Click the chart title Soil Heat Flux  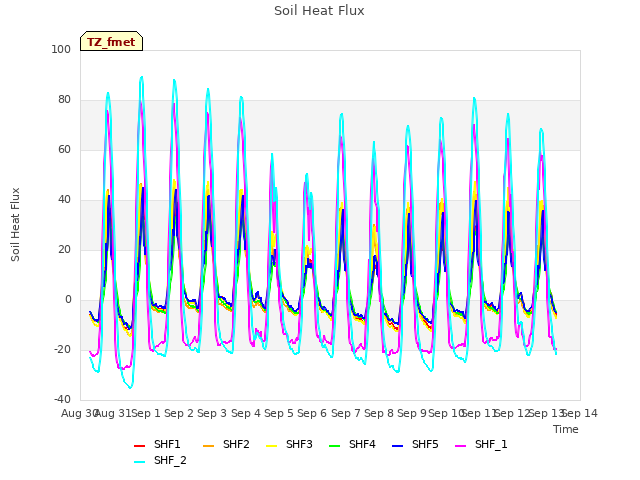pyautogui.click(x=319, y=11)
